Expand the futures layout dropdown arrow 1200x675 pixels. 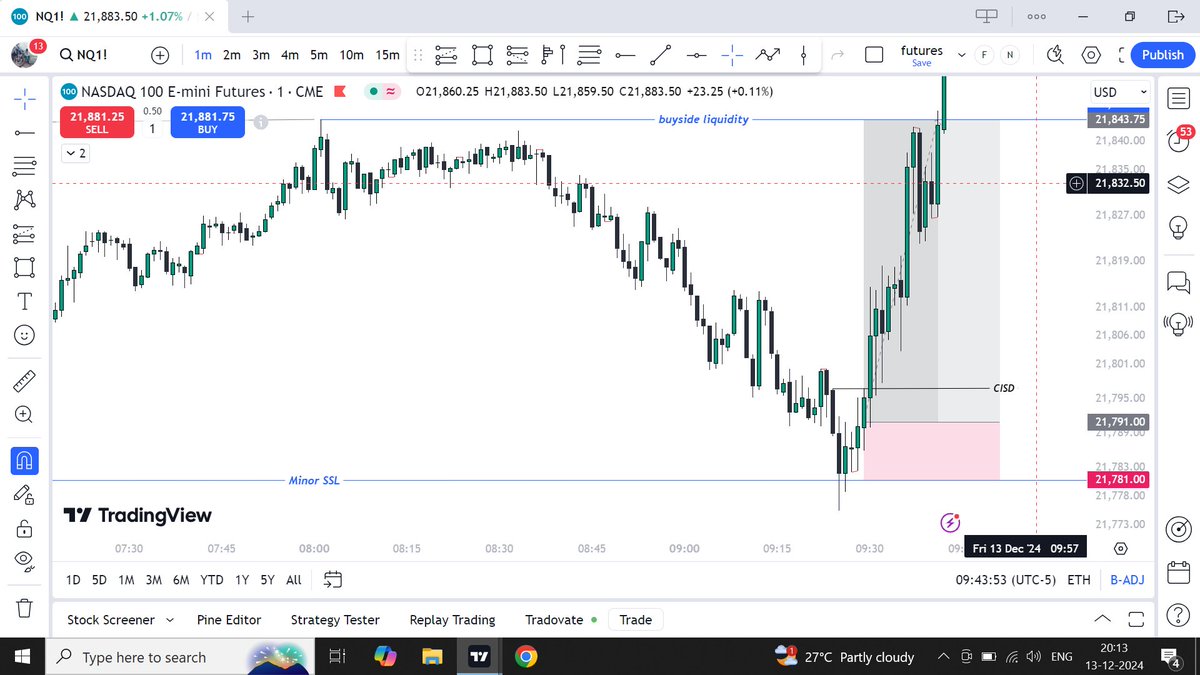pyautogui.click(x=962, y=55)
